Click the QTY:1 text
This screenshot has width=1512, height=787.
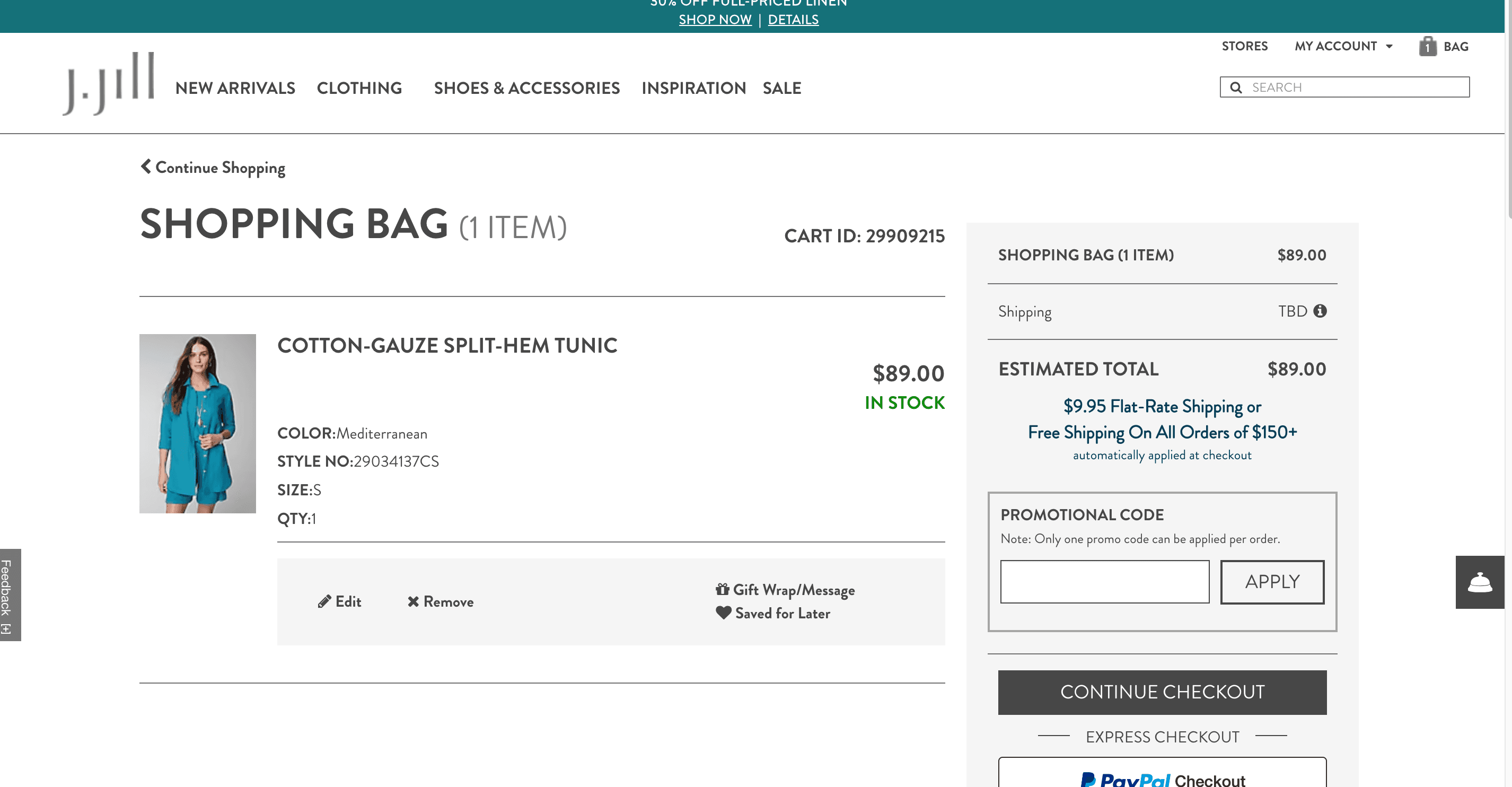[x=296, y=518]
